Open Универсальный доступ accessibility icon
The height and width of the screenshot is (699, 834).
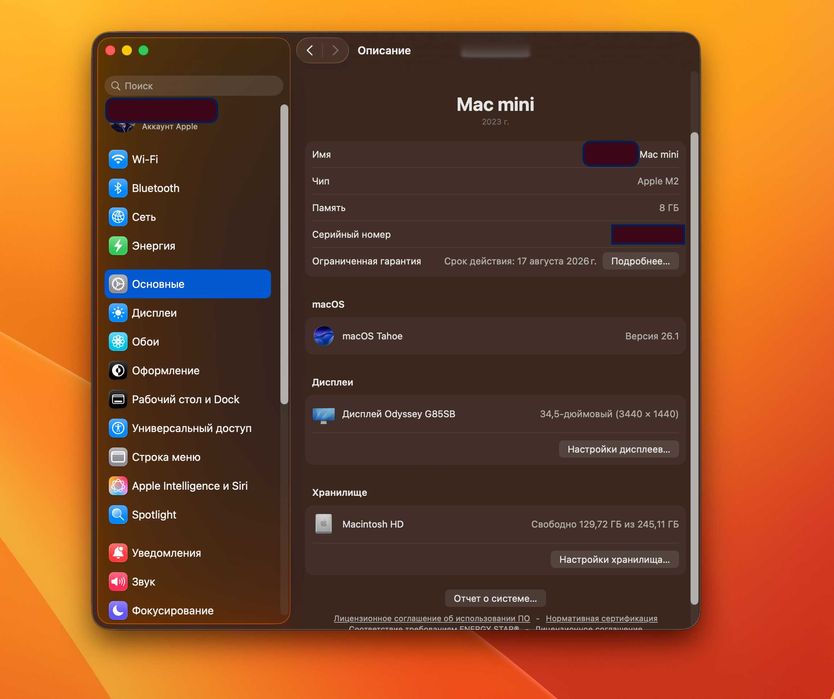118,428
